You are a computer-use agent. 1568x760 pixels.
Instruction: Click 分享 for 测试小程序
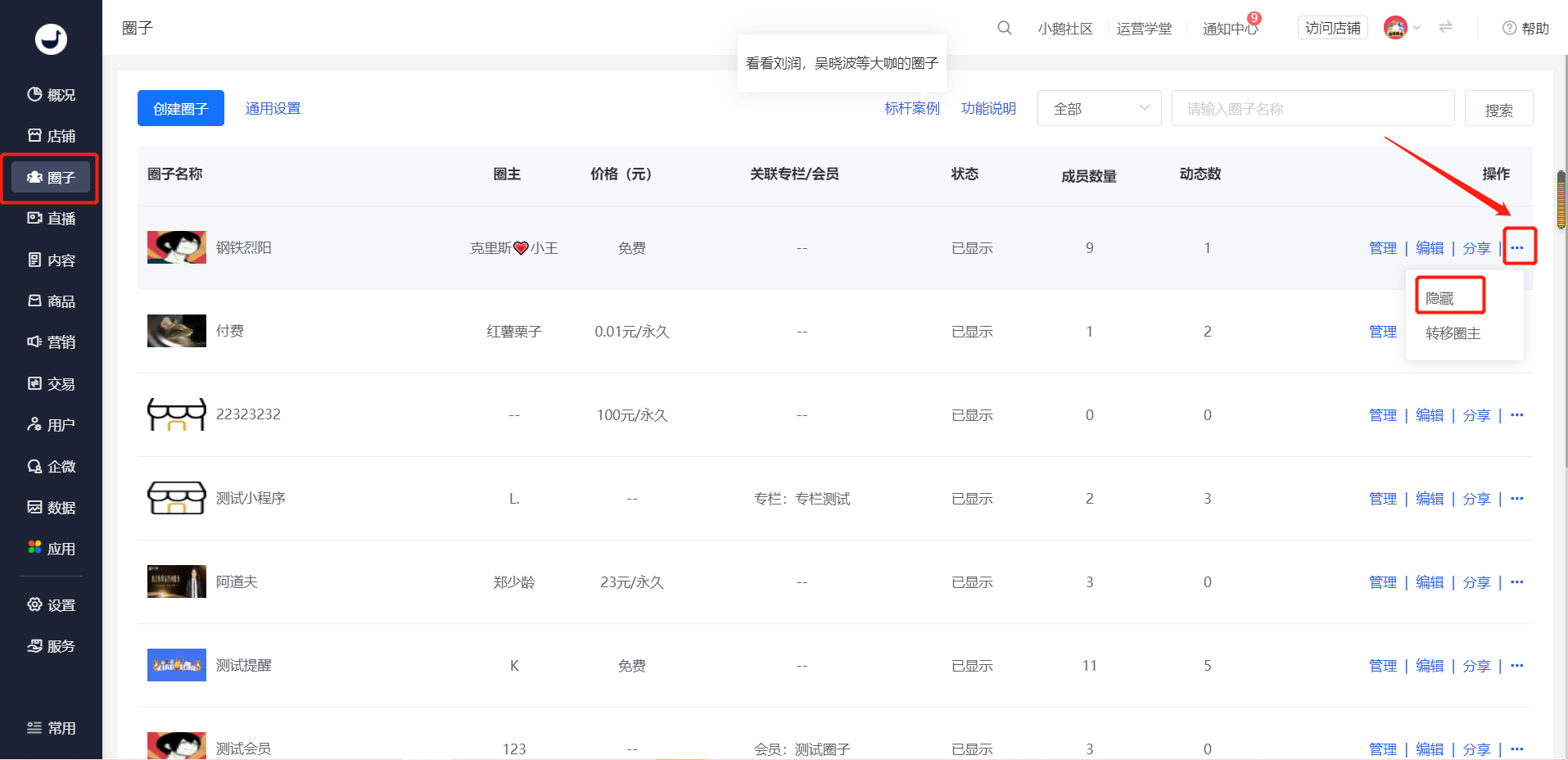coord(1476,499)
